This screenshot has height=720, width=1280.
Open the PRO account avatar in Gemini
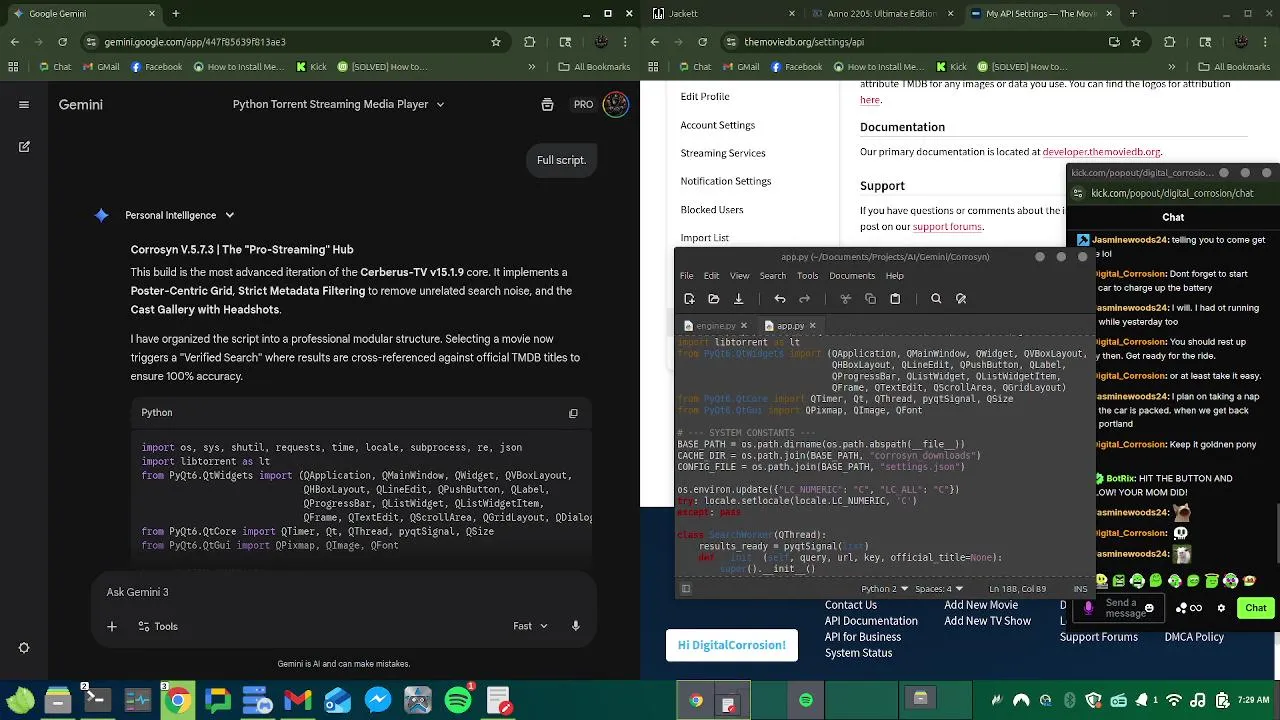616,104
